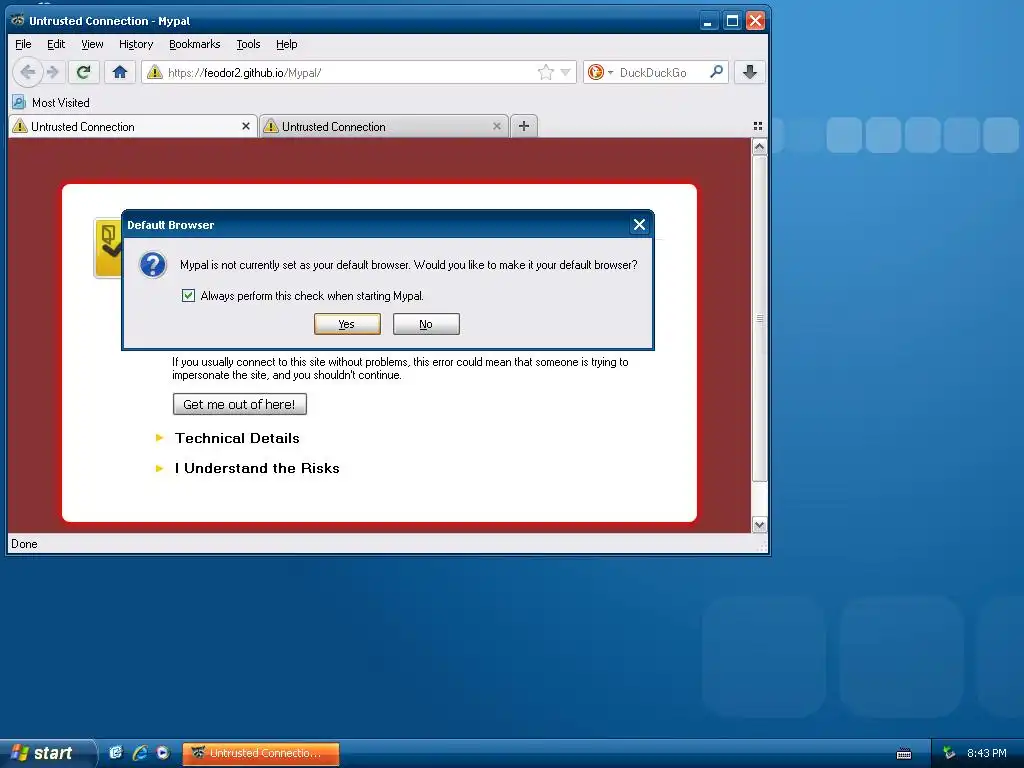Close the Default Browser dialog

click(639, 225)
